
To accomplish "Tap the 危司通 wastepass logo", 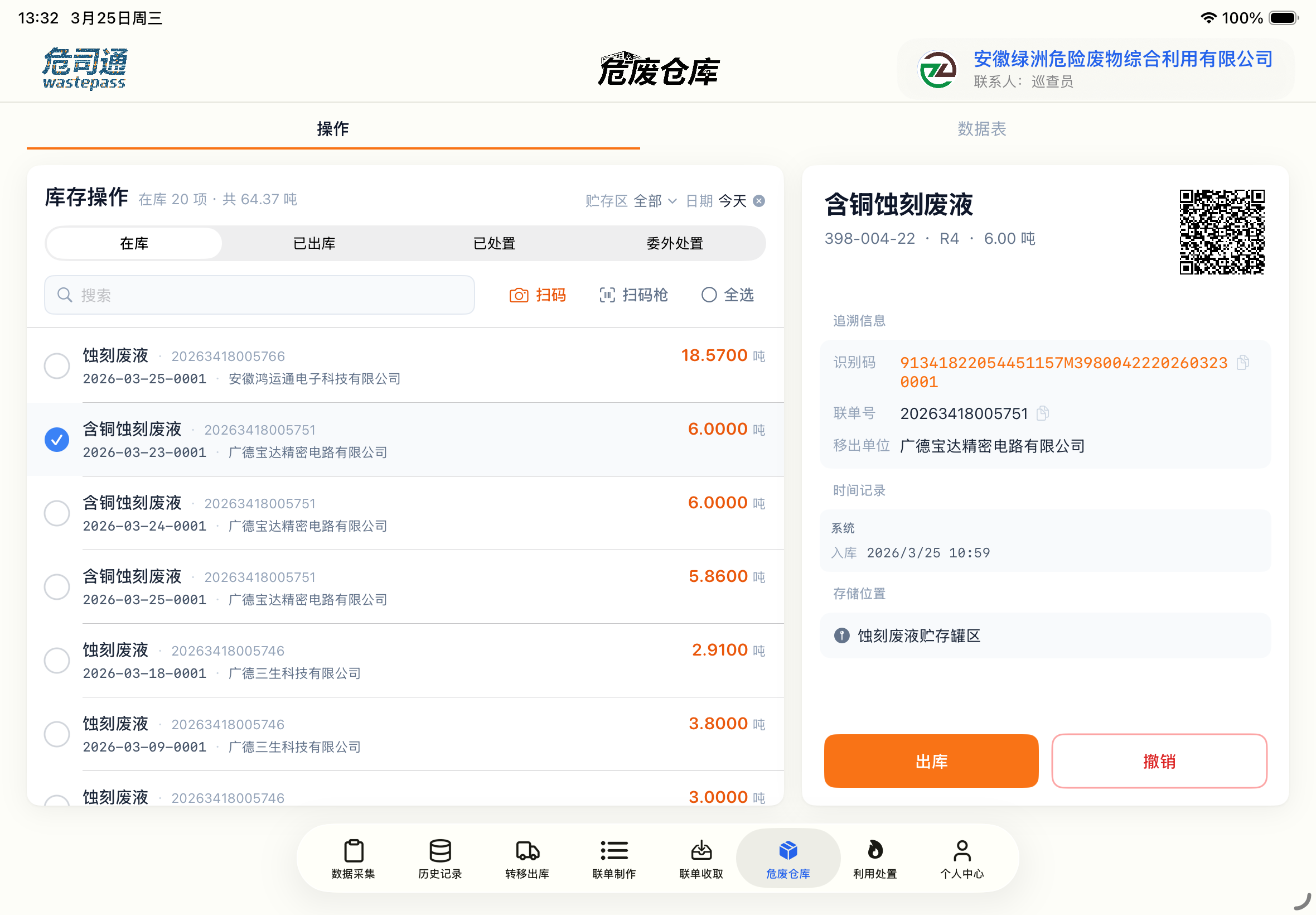I will point(85,69).
